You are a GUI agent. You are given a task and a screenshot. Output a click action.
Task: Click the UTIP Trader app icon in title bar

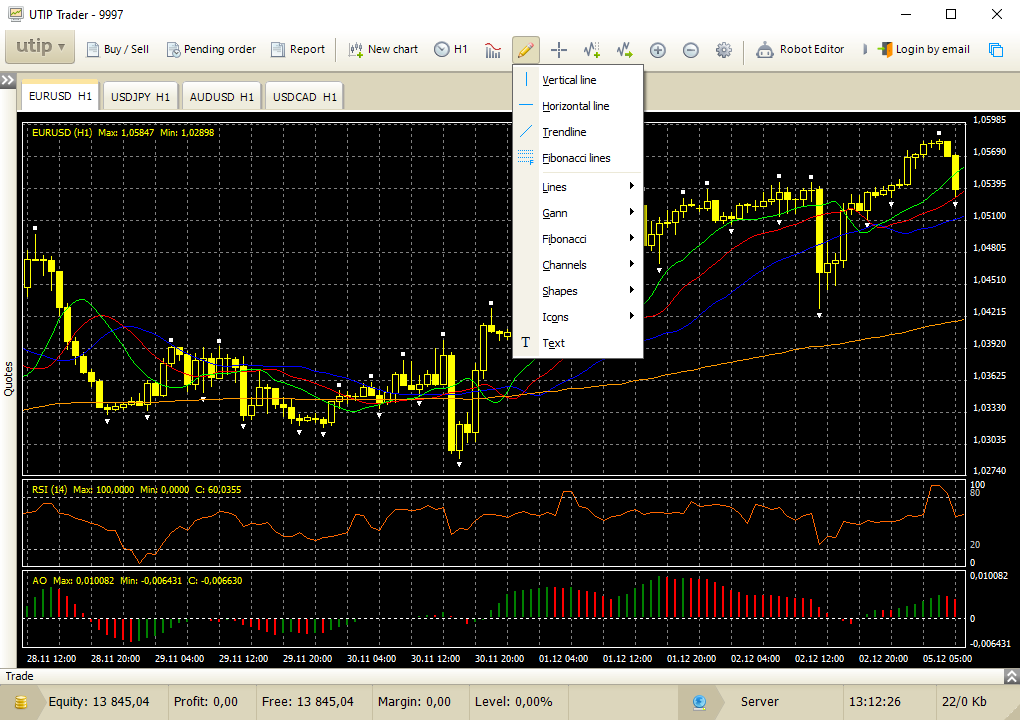(15, 14)
